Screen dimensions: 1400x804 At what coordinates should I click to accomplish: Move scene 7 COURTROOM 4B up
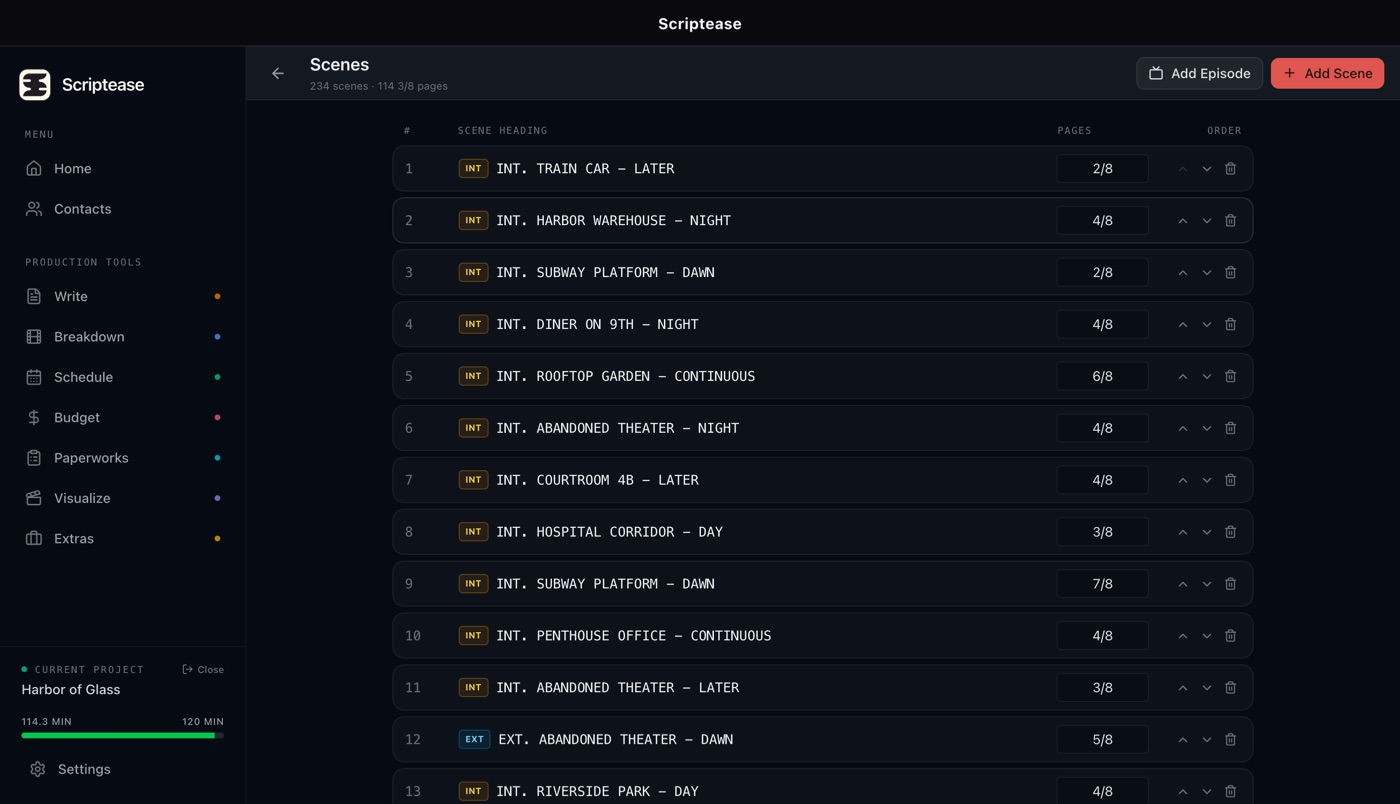(1183, 481)
